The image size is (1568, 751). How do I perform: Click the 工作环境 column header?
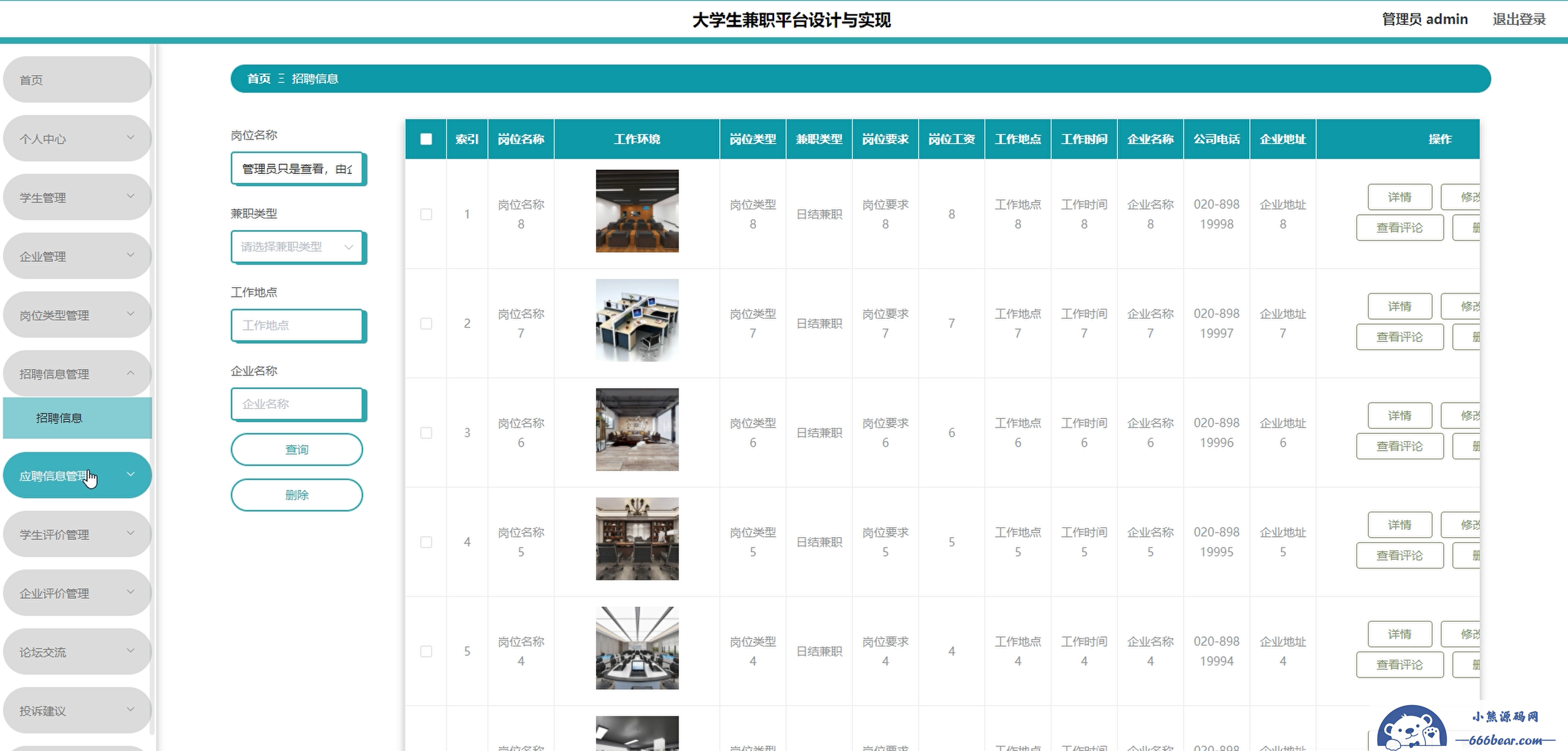(637, 139)
